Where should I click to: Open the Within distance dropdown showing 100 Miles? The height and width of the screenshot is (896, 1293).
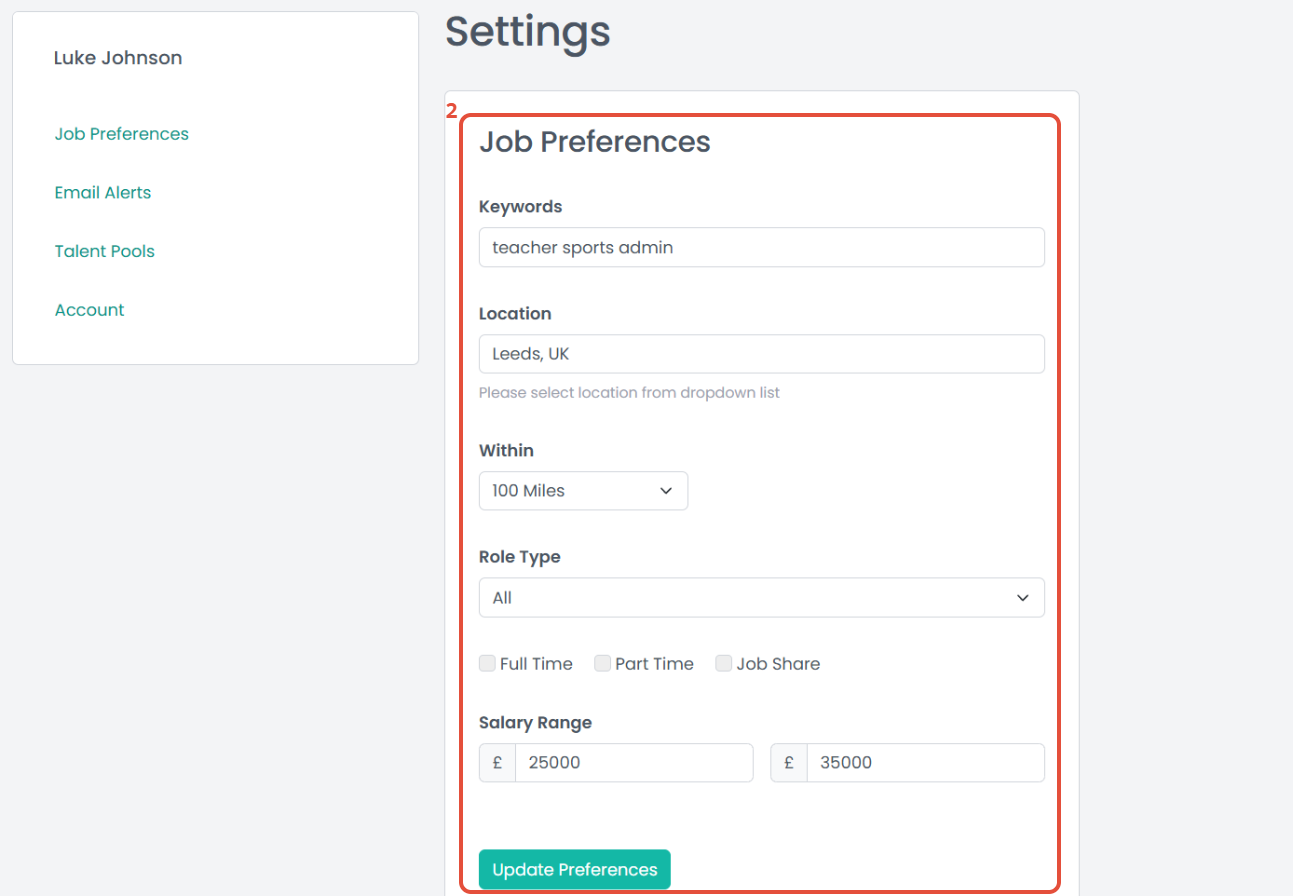[x=583, y=491]
